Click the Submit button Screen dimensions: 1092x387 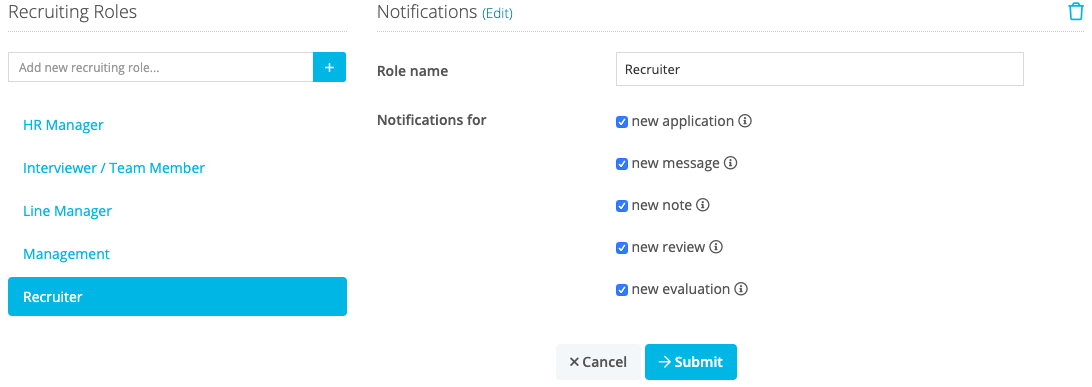tap(691, 362)
